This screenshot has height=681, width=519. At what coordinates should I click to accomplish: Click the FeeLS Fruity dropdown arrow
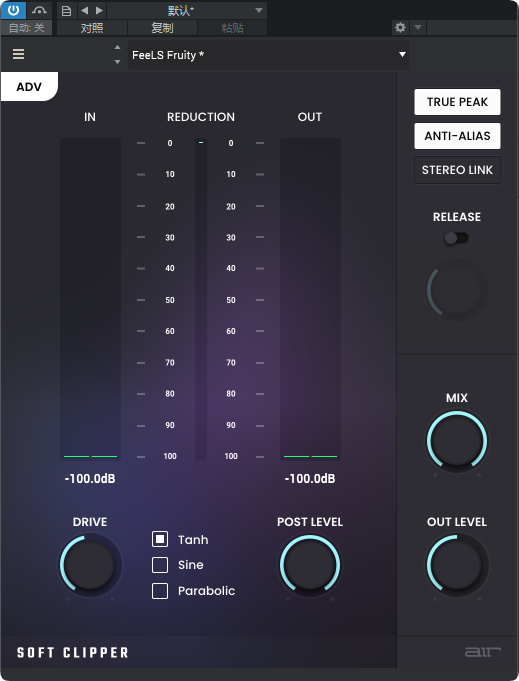(x=402, y=54)
